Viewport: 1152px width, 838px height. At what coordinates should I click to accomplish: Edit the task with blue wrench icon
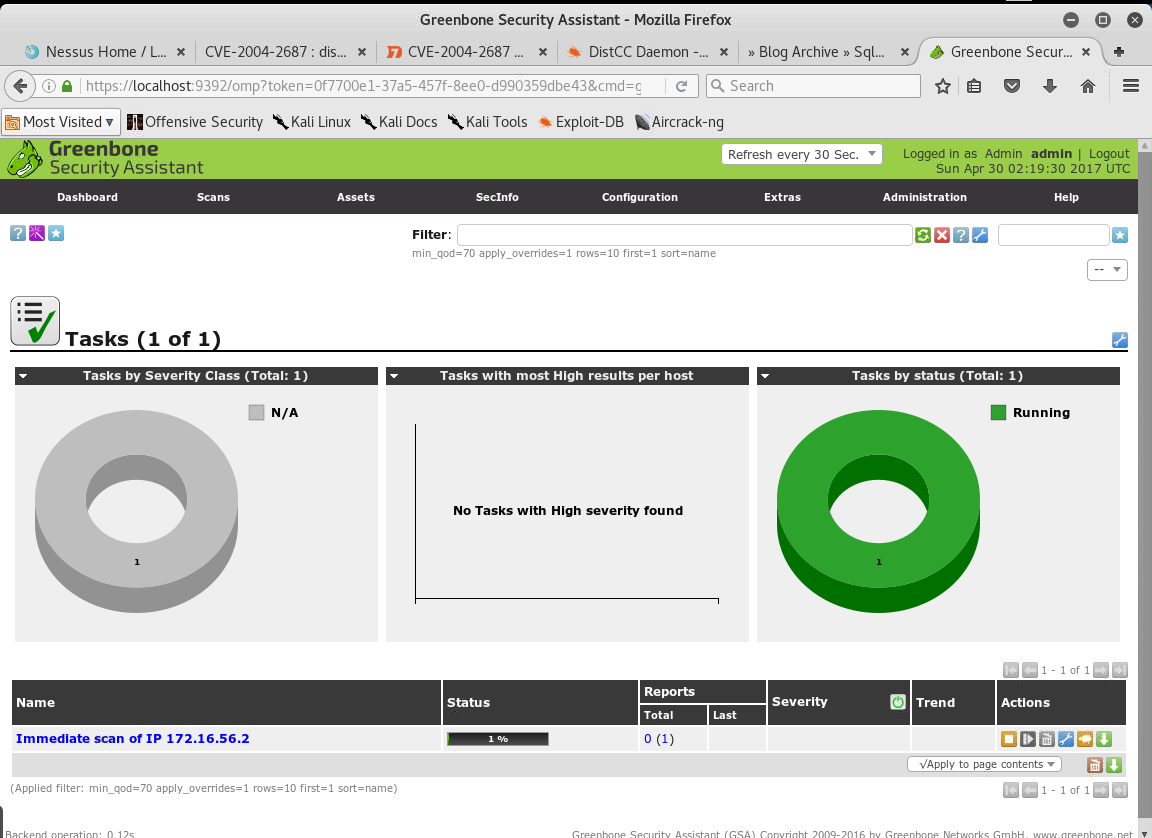(x=1065, y=739)
